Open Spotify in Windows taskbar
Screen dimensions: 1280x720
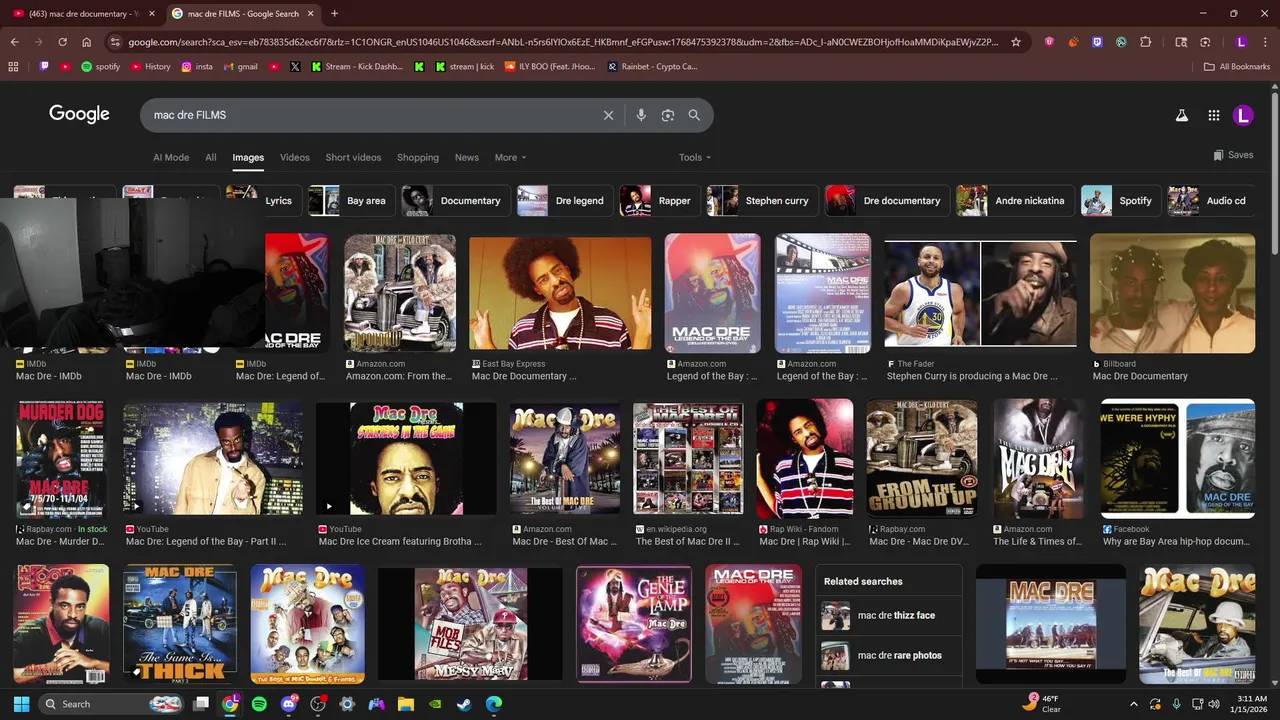click(259, 704)
